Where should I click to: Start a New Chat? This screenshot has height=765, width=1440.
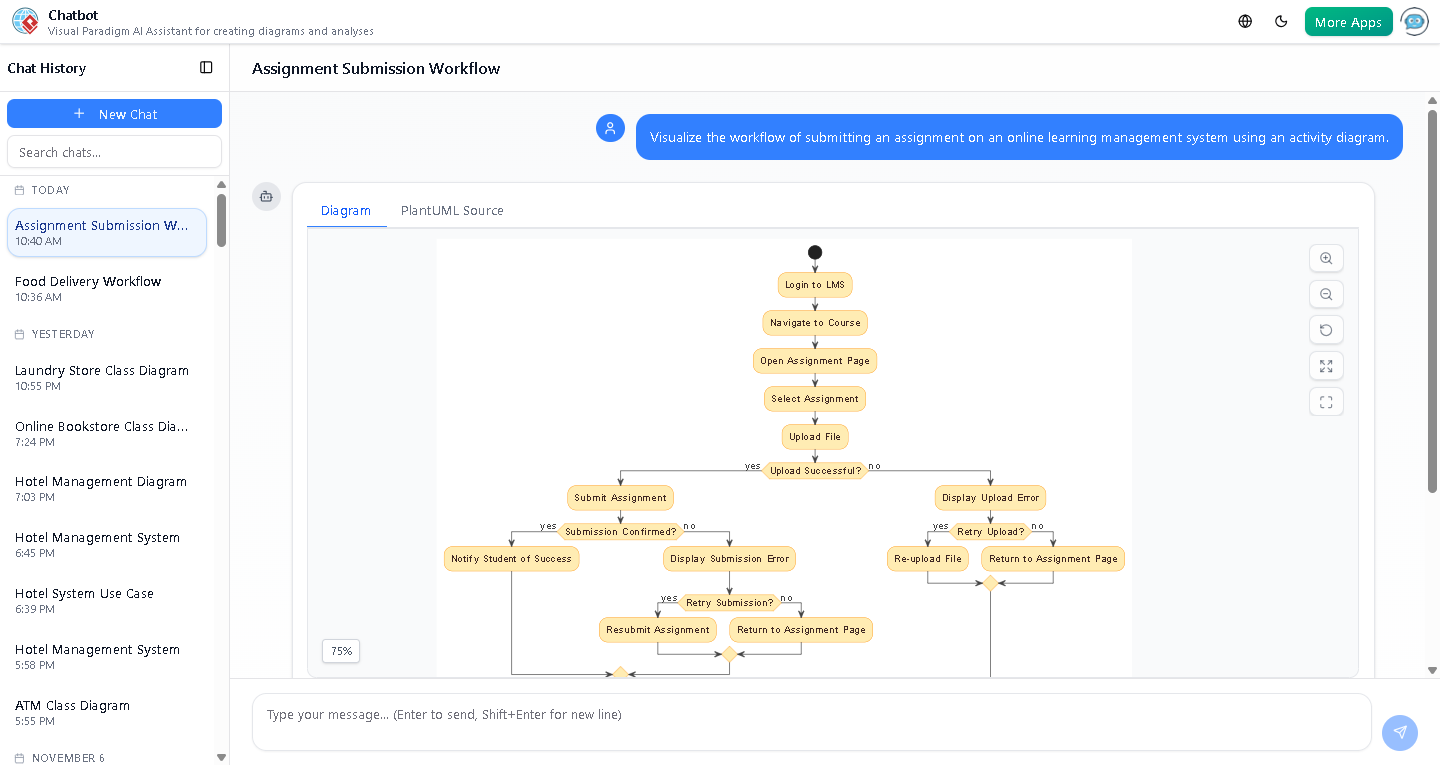pyautogui.click(x=114, y=113)
